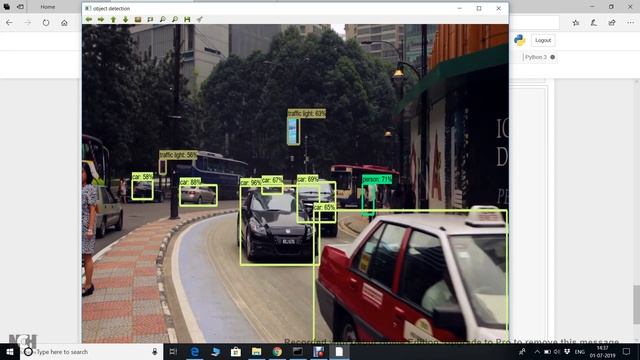Maximize the object detection window
The image size is (640, 360).
point(479,8)
